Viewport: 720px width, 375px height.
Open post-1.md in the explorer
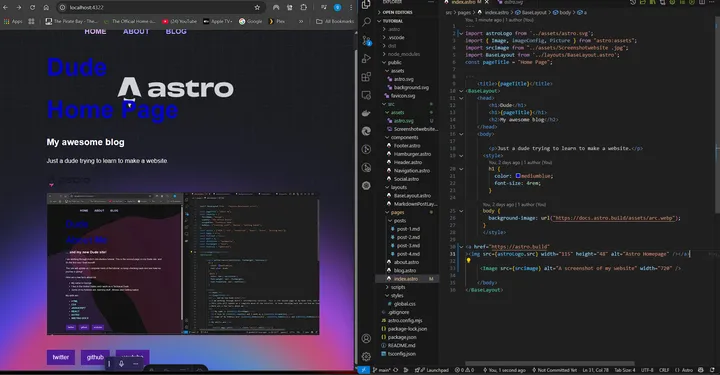pos(408,229)
